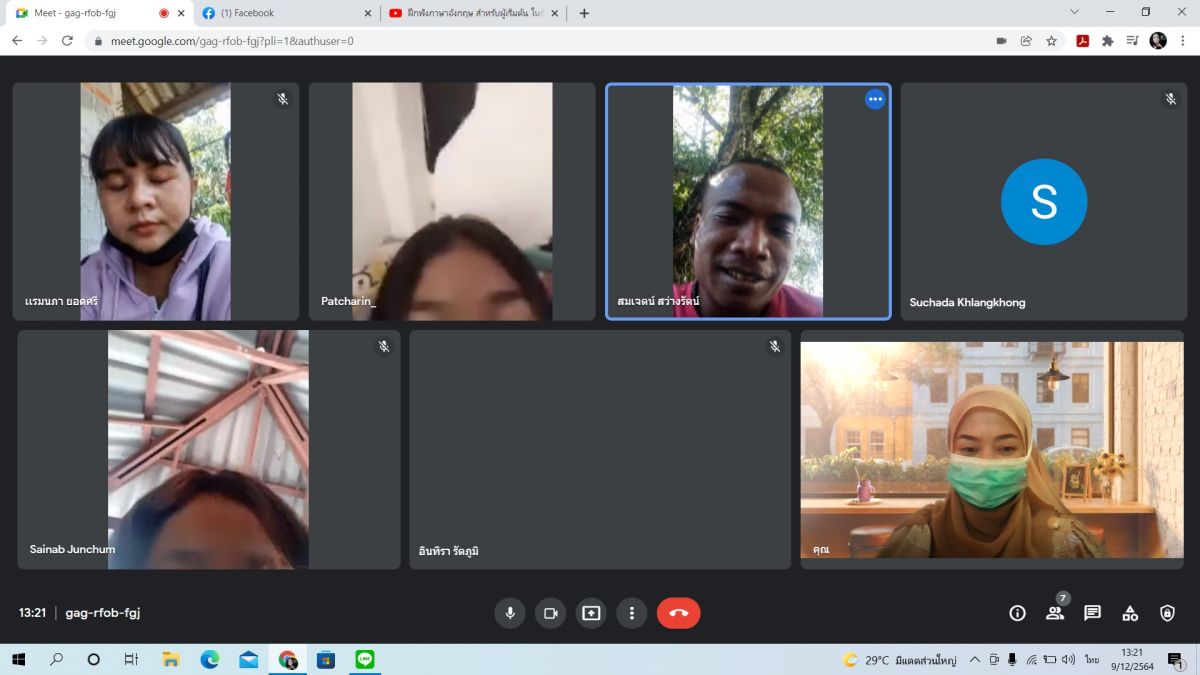Viewport: 1200px width, 675px height.
Task: Switch to the Facebook tab
Action: 285,13
